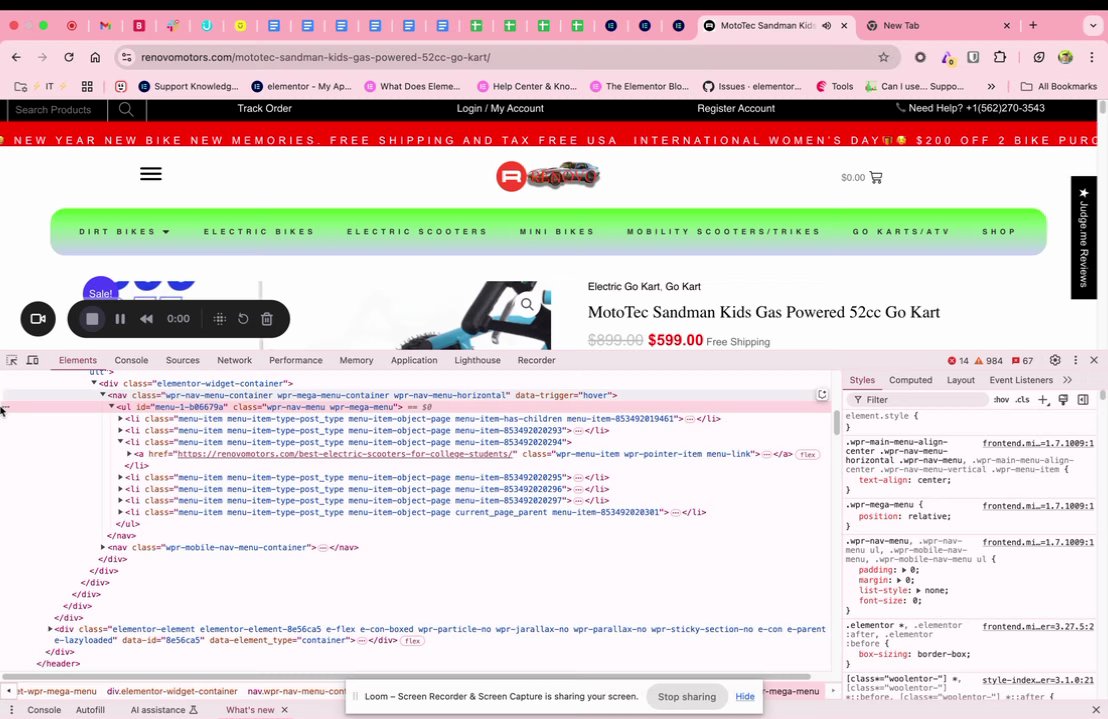The height and width of the screenshot is (719, 1108).
Task: Open DevTools settings gear
Action: pos(1055,360)
